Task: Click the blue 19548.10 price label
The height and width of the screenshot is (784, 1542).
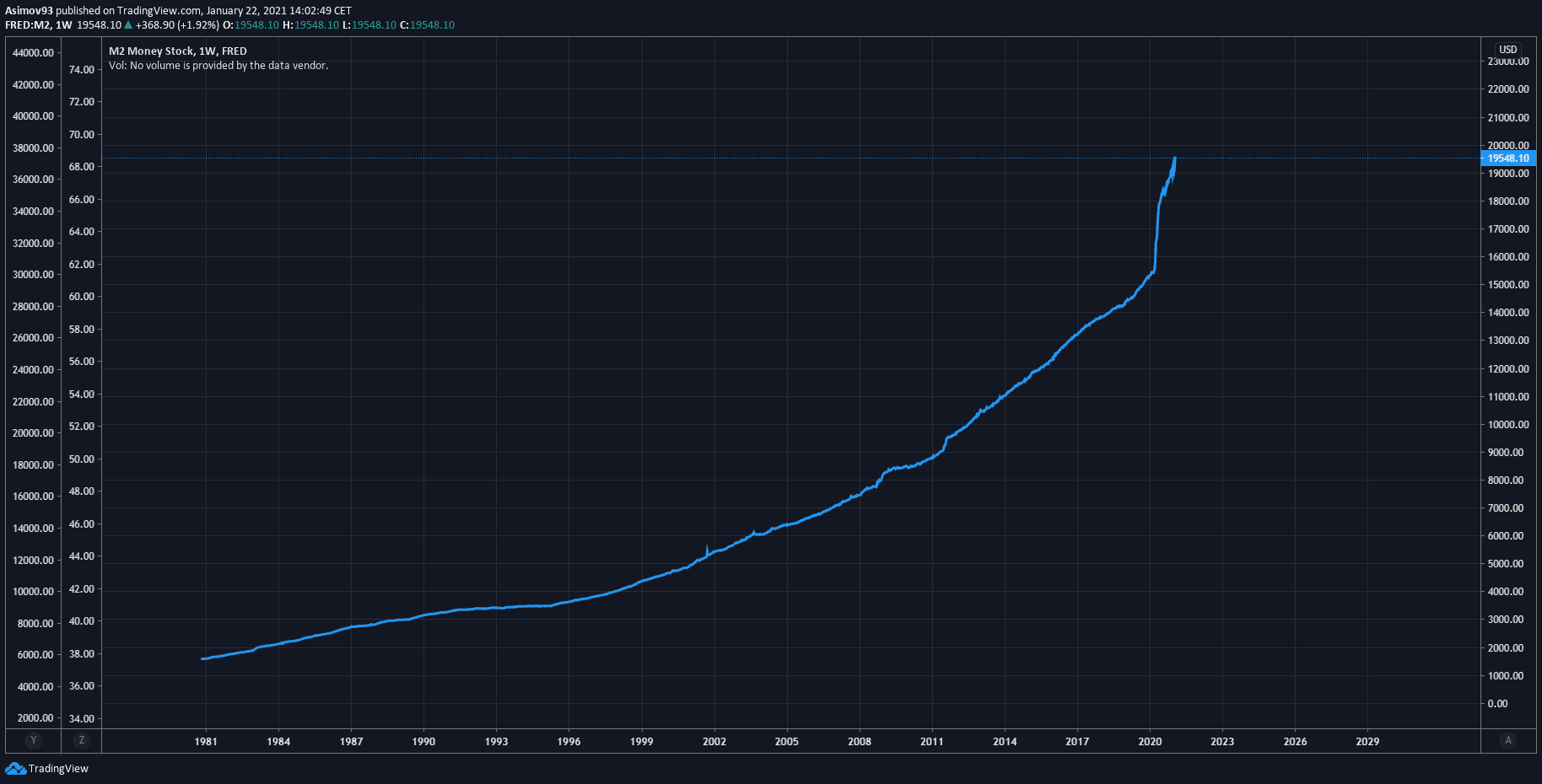Action: click(1507, 158)
